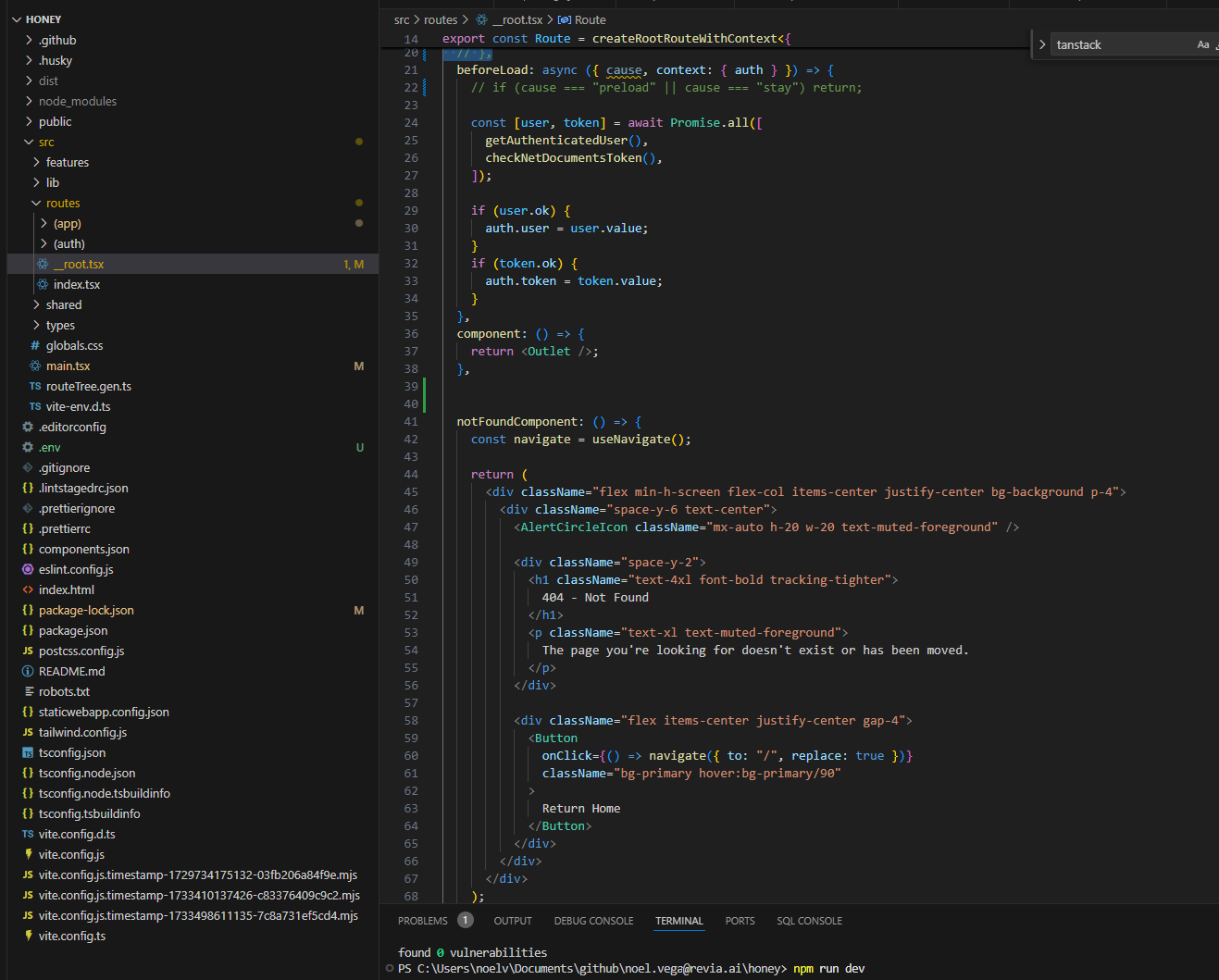Screen dimensions: 1219x980
Task: Open vite.config.js.timestamp-1733410137426 file
Action: pyautogui.click(x=193, y=895)
